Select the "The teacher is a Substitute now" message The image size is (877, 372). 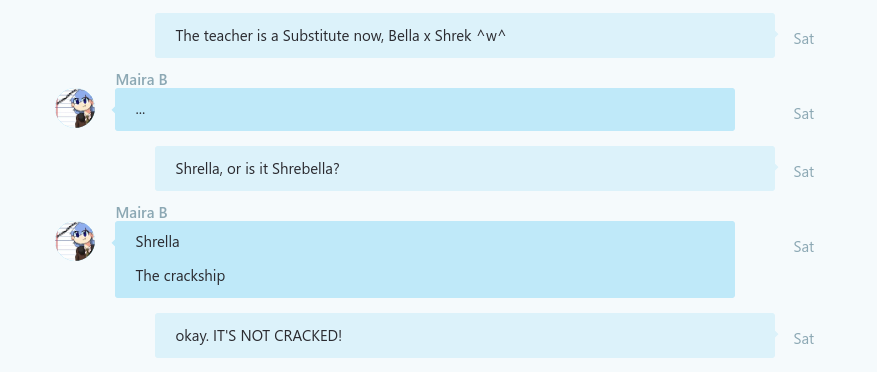coord(465,35)
